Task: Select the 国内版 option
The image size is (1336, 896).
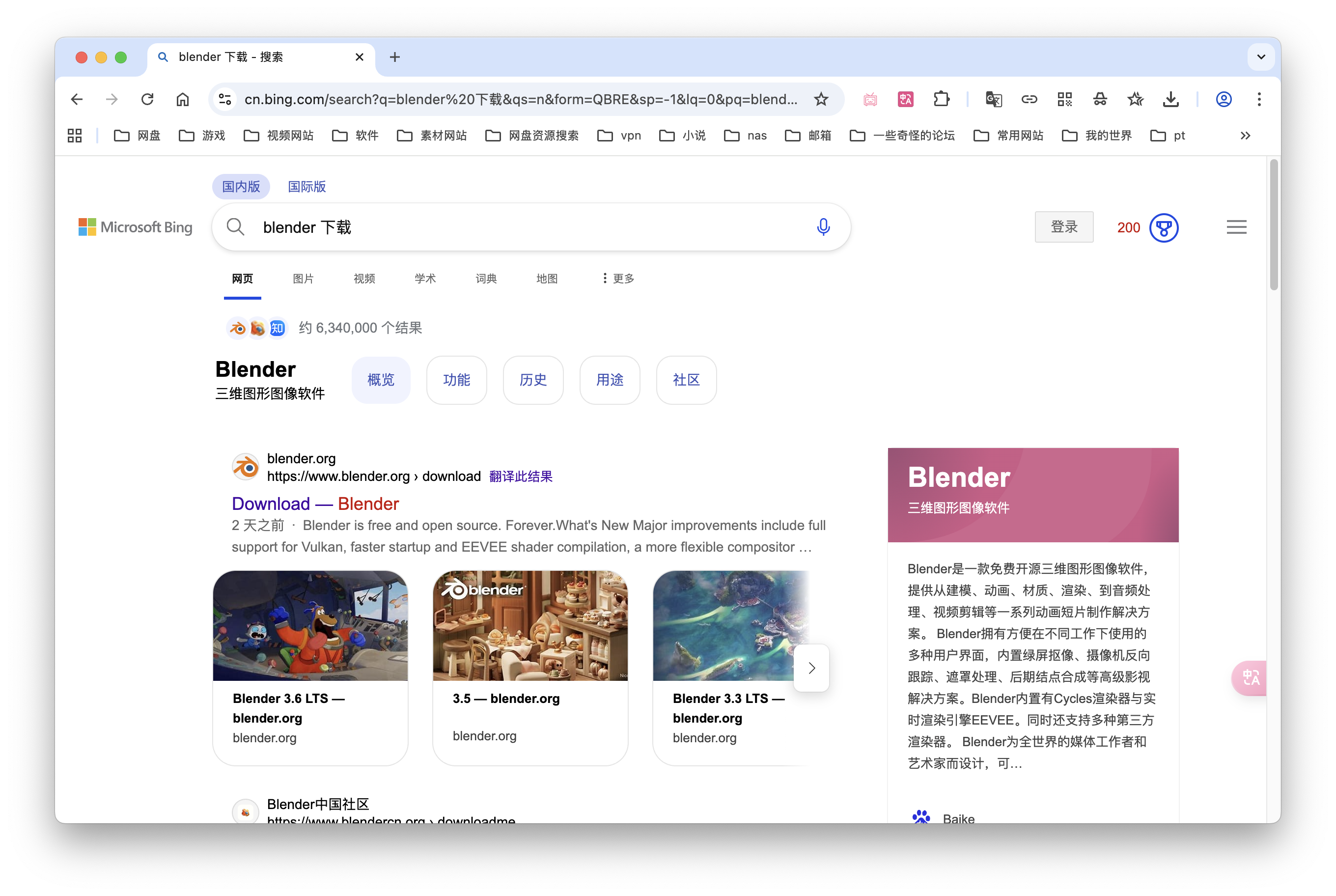Action: click(241, 186)
